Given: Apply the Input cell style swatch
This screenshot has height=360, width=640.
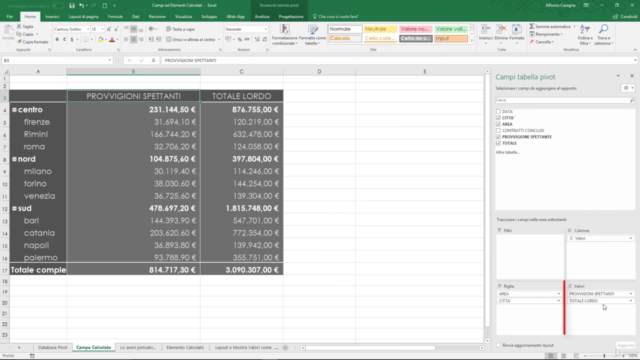Looking at the screenshot, I should tap(451, 38).
